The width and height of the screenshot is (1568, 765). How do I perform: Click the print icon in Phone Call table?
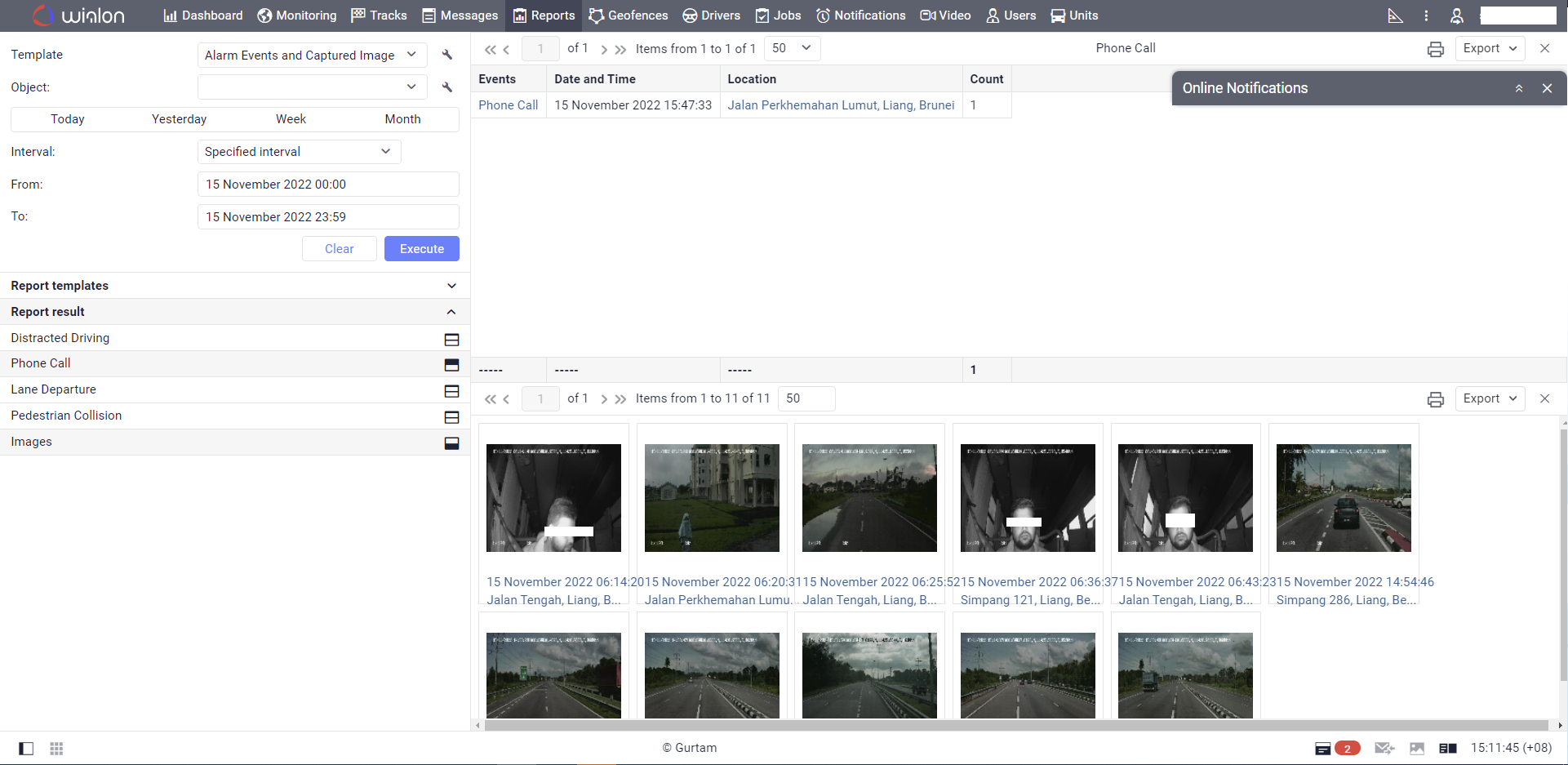point(1435,49)
